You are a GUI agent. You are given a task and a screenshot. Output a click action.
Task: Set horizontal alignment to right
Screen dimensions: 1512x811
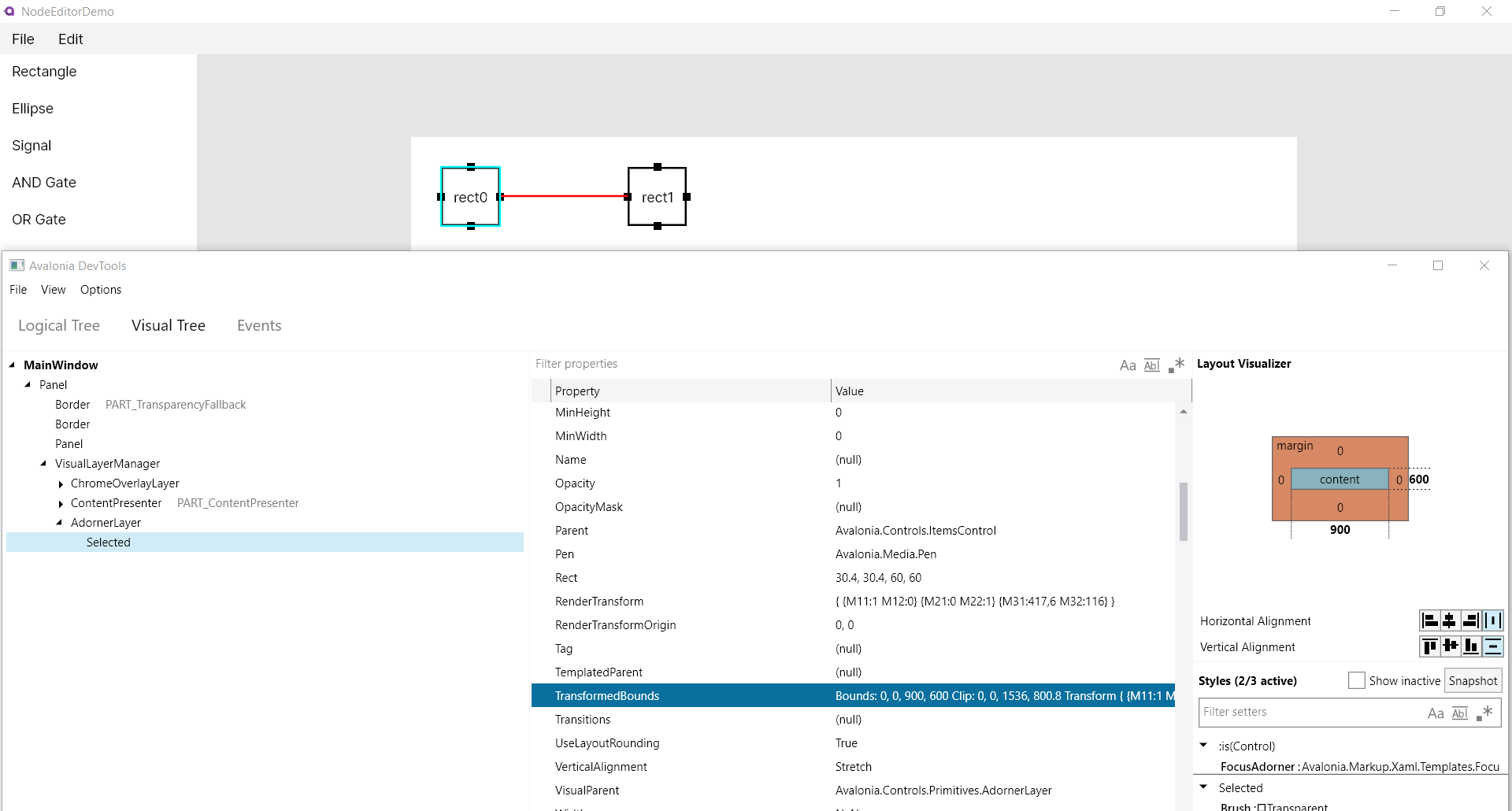[x=1470, y=620]
